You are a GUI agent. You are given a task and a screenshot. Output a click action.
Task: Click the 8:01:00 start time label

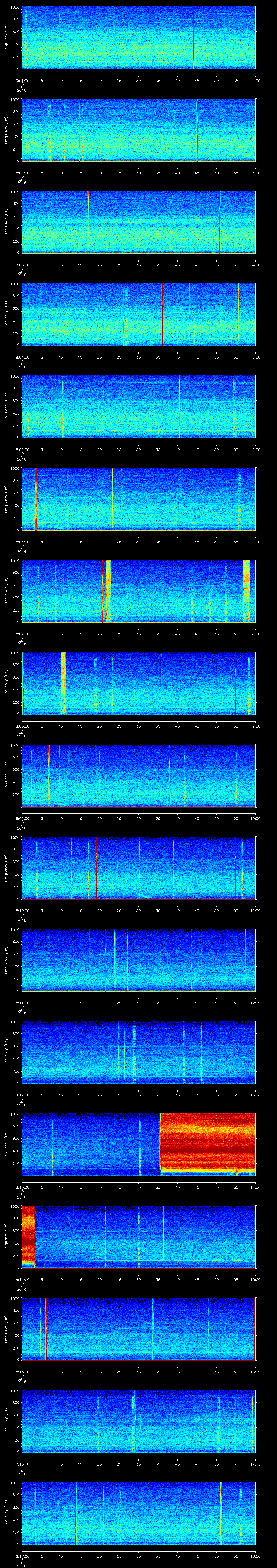coord(22,80)
